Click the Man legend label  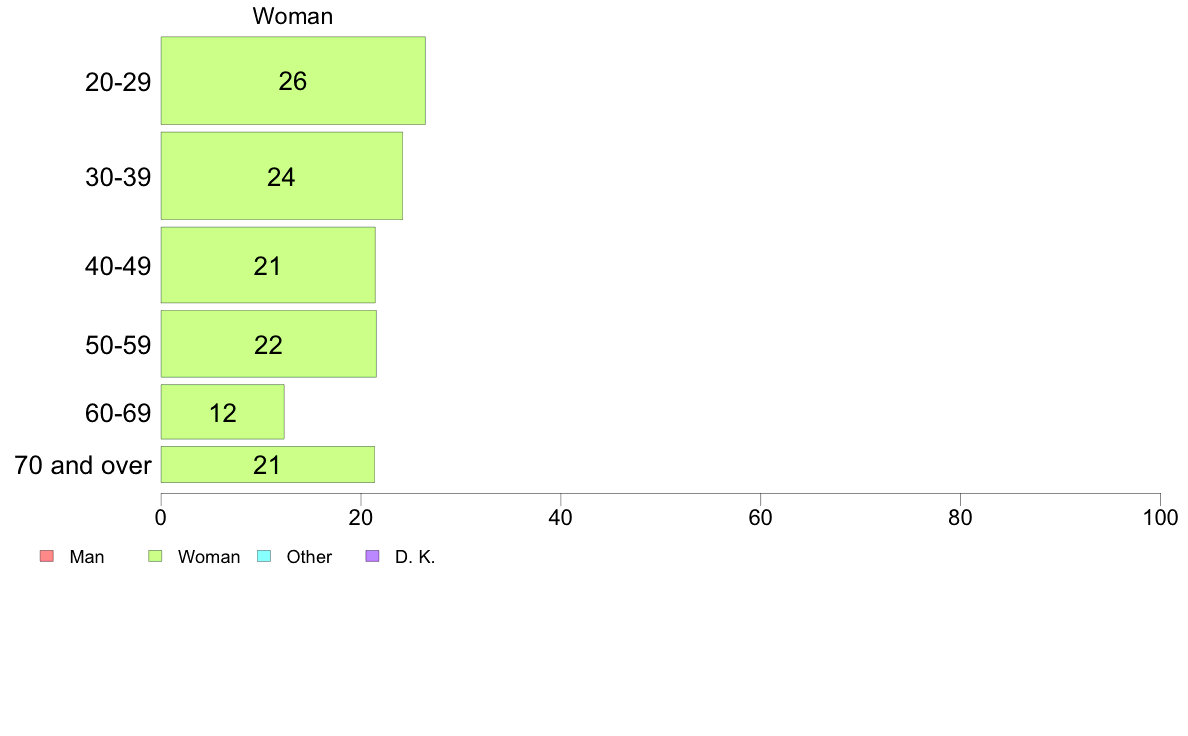point(87,558)
